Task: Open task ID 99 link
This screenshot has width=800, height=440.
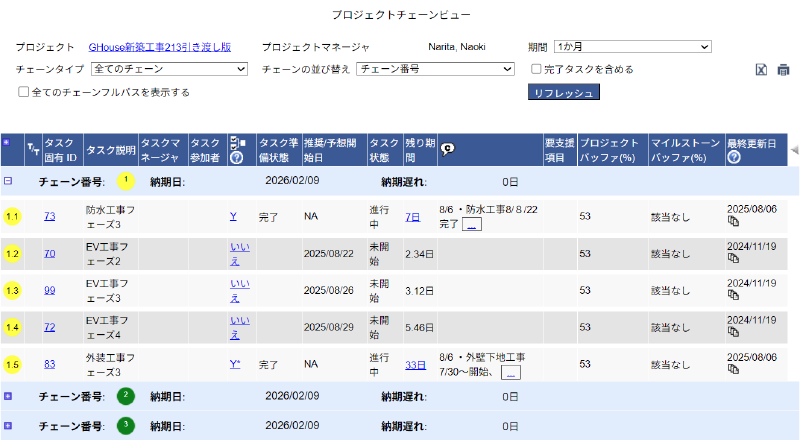Action: tap(49, 290)
